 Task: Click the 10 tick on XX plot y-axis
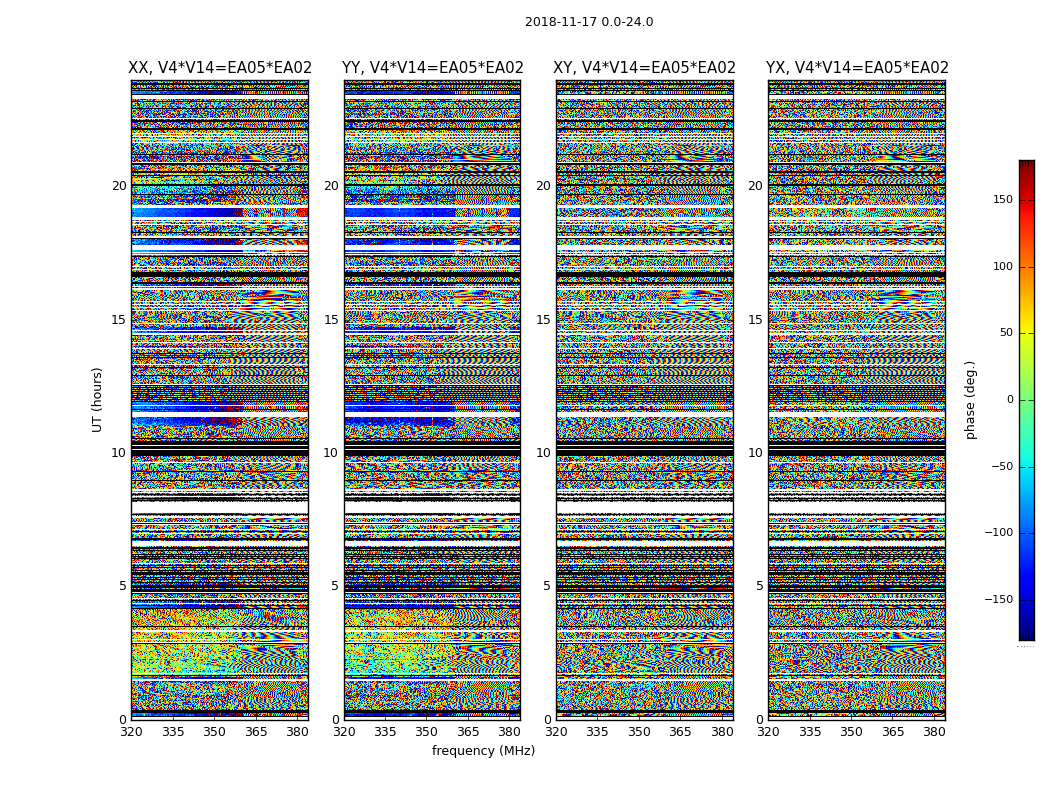pos(119,453)
